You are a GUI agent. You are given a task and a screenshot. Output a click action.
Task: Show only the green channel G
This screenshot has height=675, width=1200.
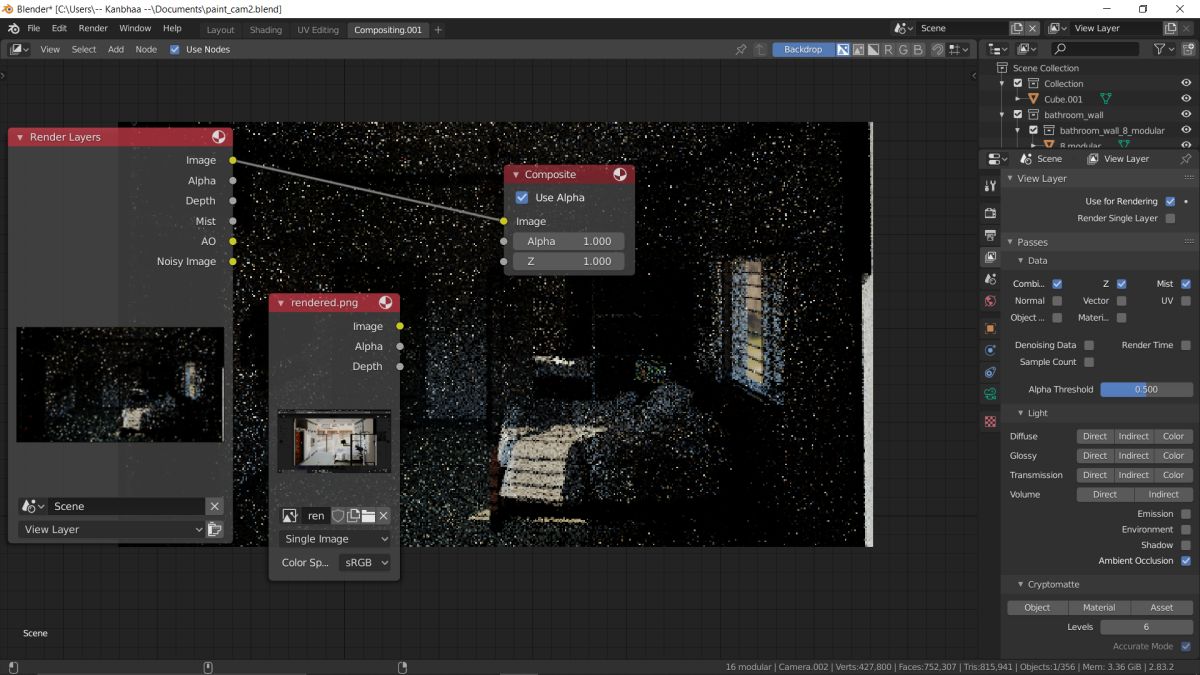point(903,49)
